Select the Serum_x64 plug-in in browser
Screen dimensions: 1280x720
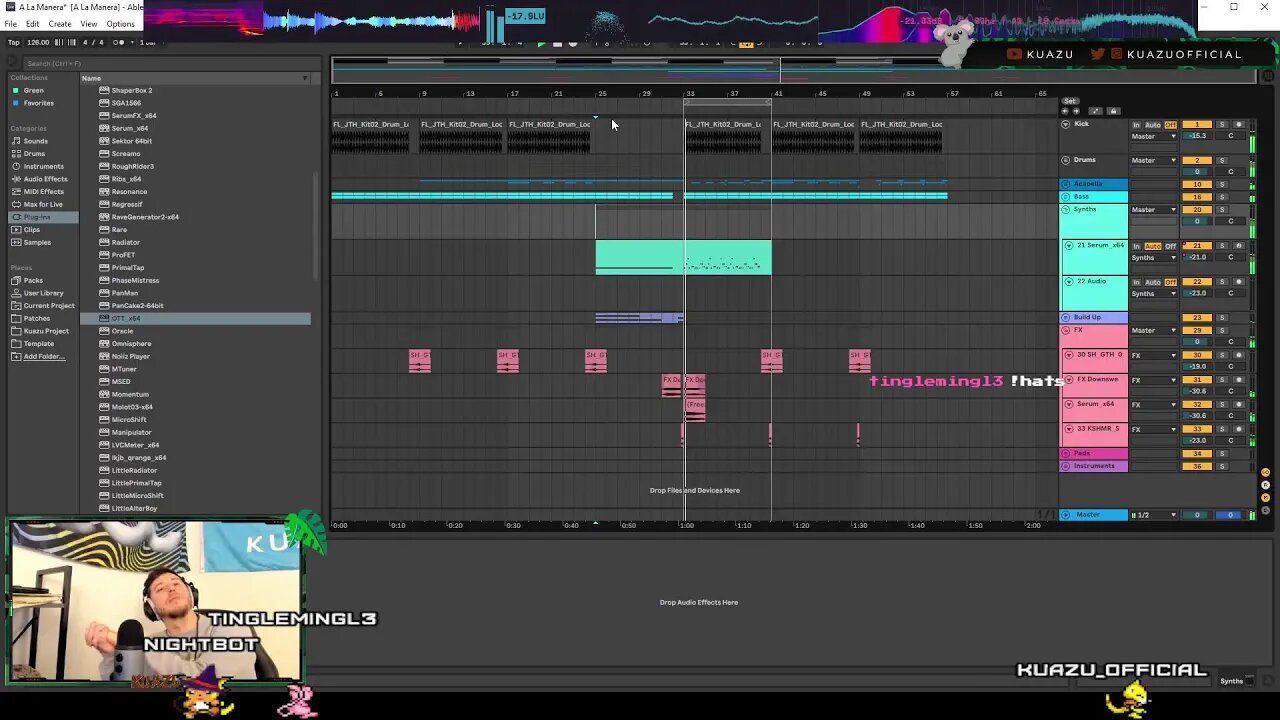click(x=130, y=128)
